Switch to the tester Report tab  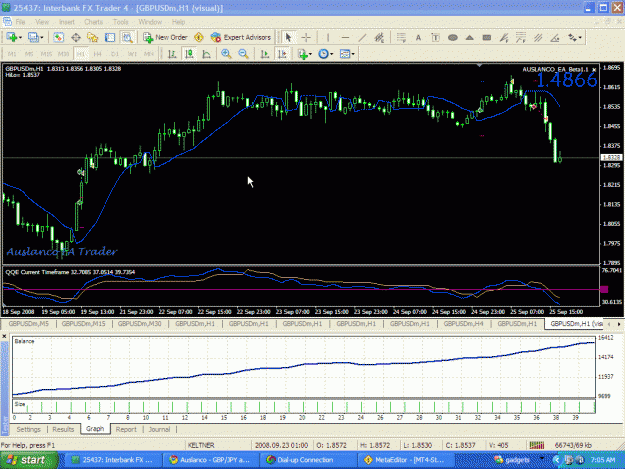[126, 430]
